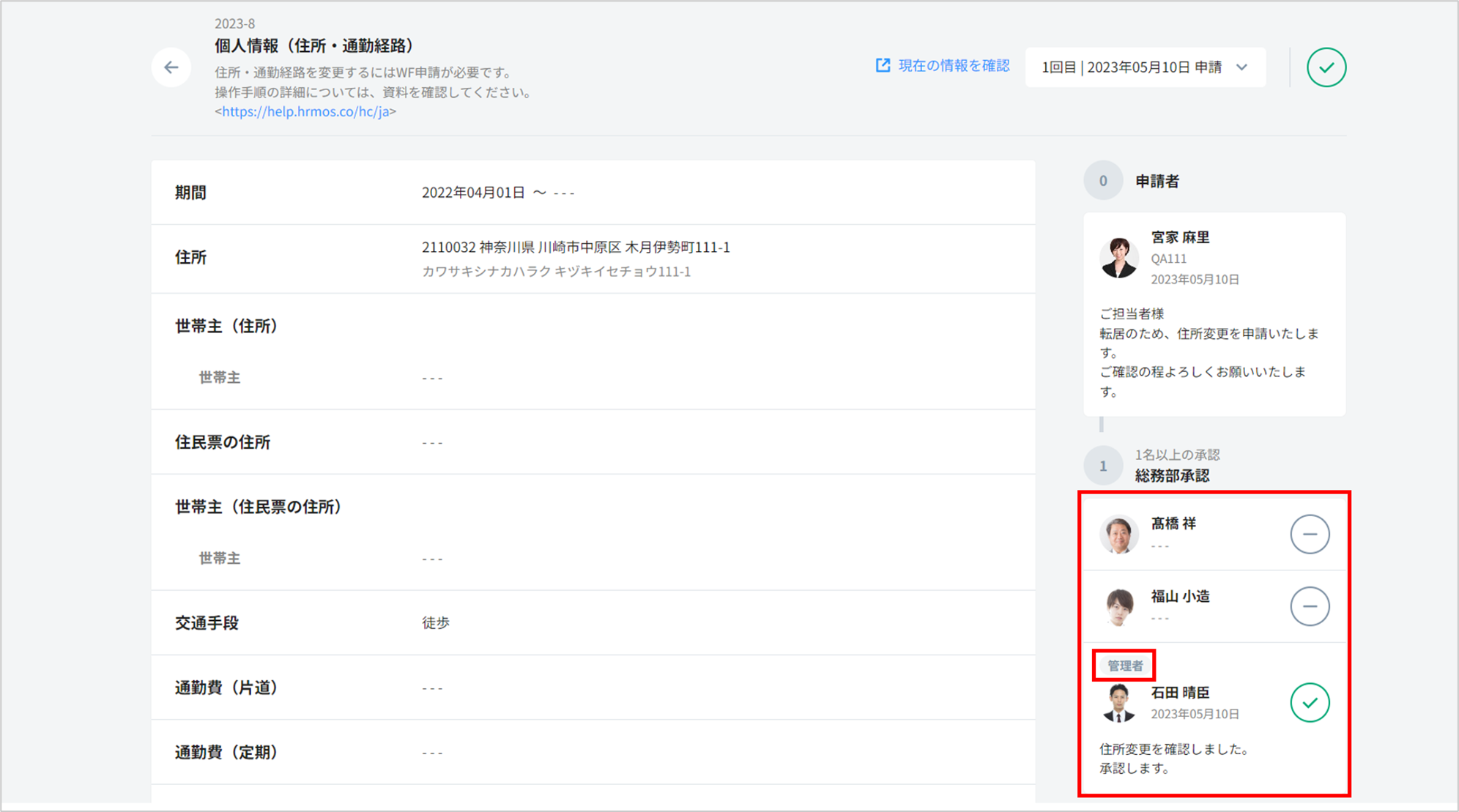Open the help.hrmos.co/hc/ja link

[x=305, y=111]
